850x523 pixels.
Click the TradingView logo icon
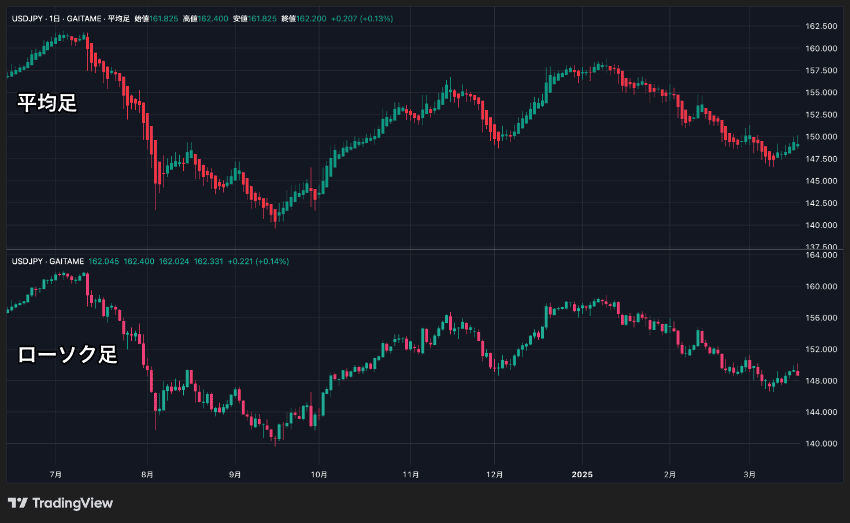click(17, 503)
